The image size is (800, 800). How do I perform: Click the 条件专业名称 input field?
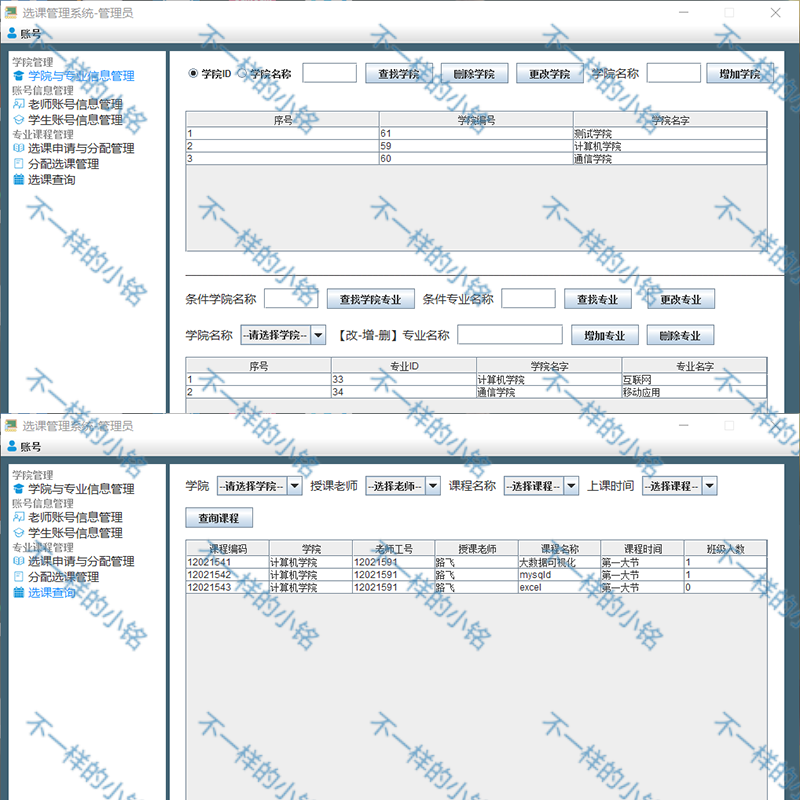[529, 298]
